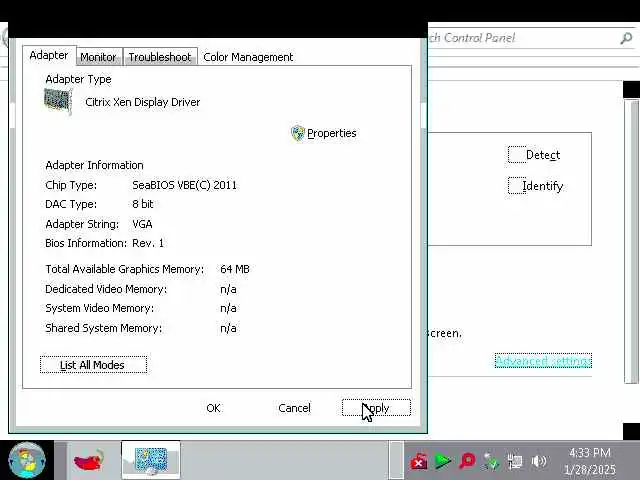This screenshot has width=640, height=480.
Task: Click the Shared System Memory label
Action: (103, 328)
